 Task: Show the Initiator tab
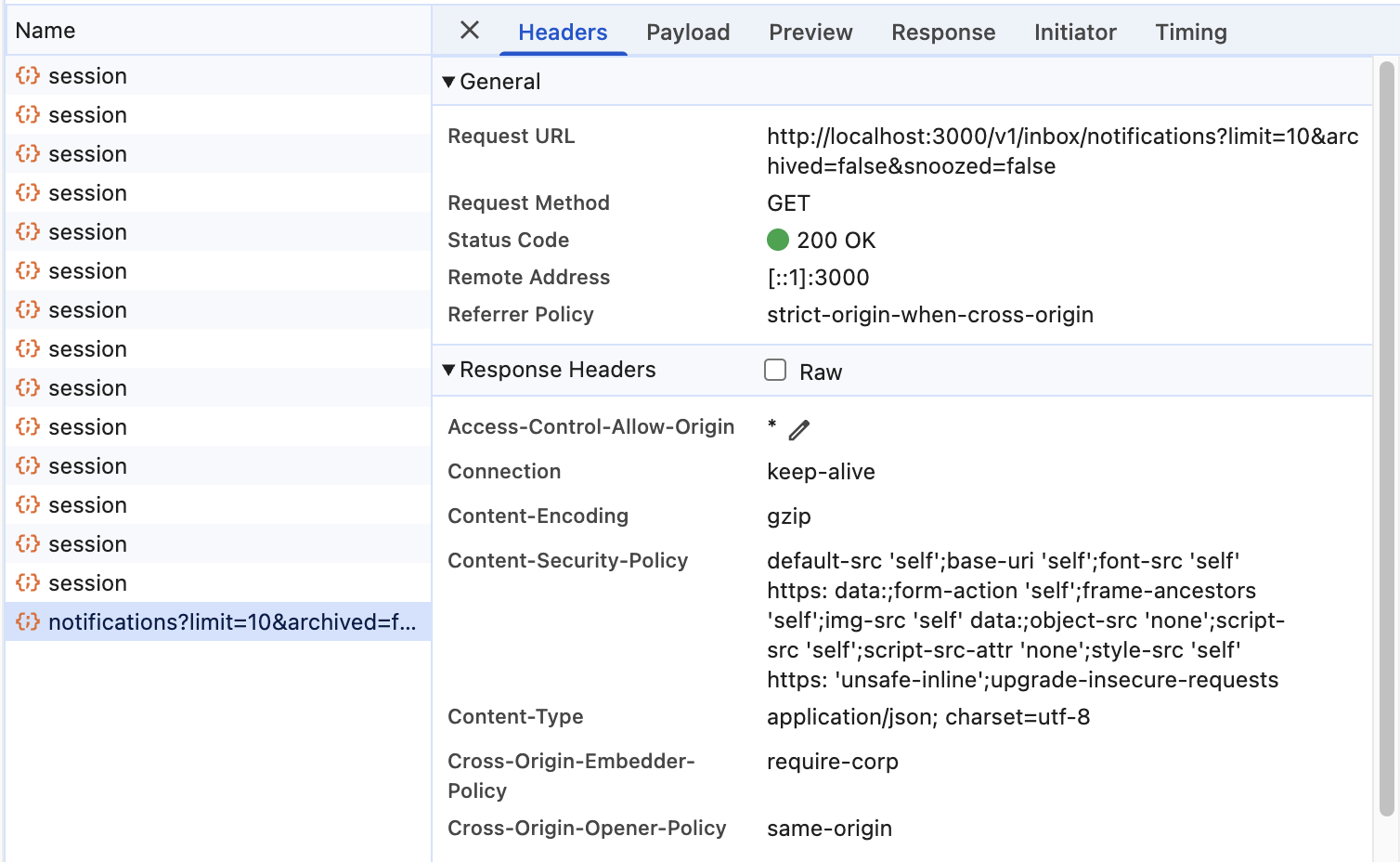click(1075, 33)
